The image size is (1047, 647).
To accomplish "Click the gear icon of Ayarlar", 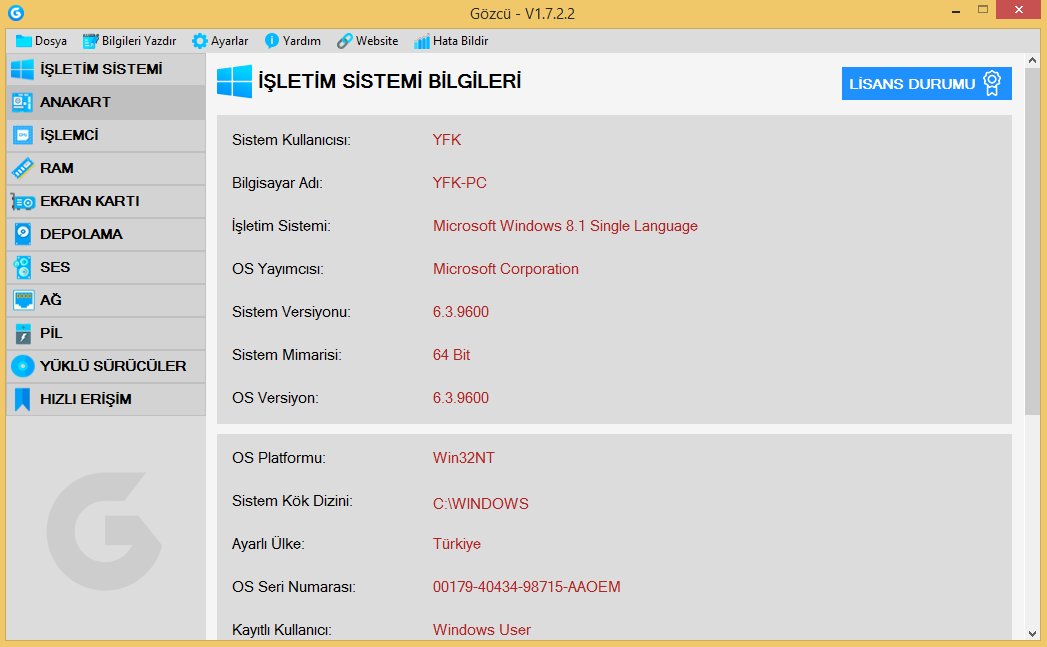I will click(199, 41).
